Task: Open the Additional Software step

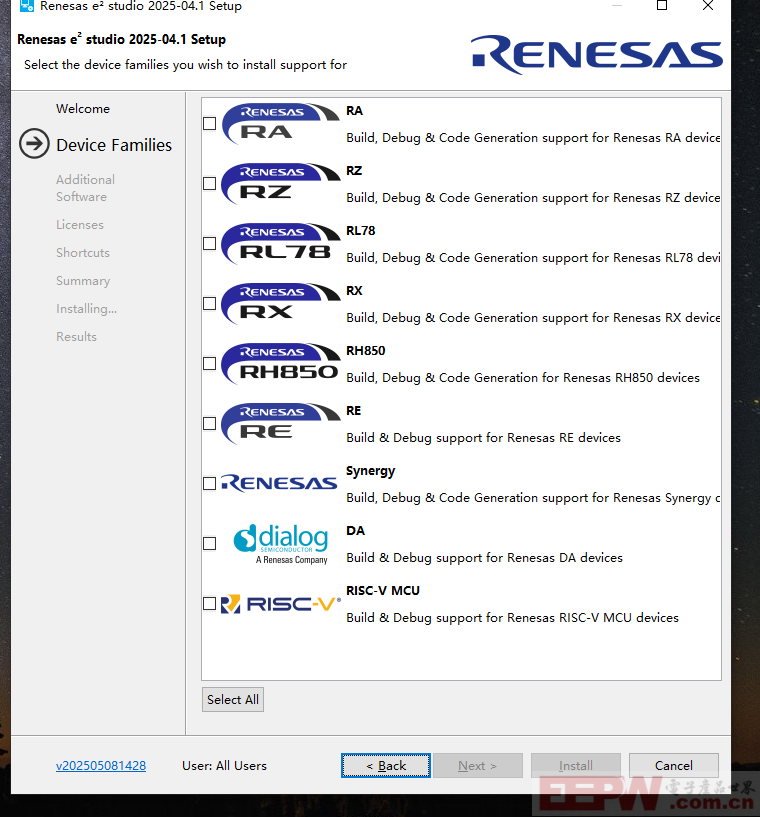Action: click(85, 188)
